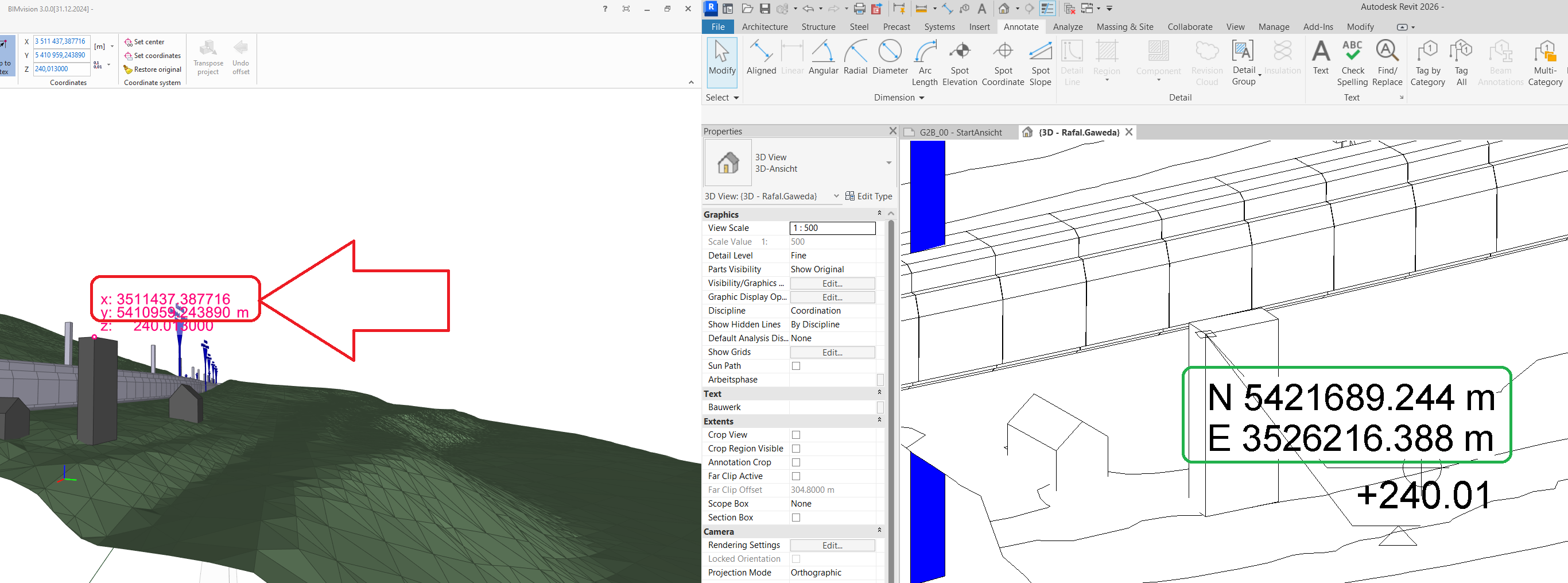Open the 3D View selector dropdown

(836, 196)
